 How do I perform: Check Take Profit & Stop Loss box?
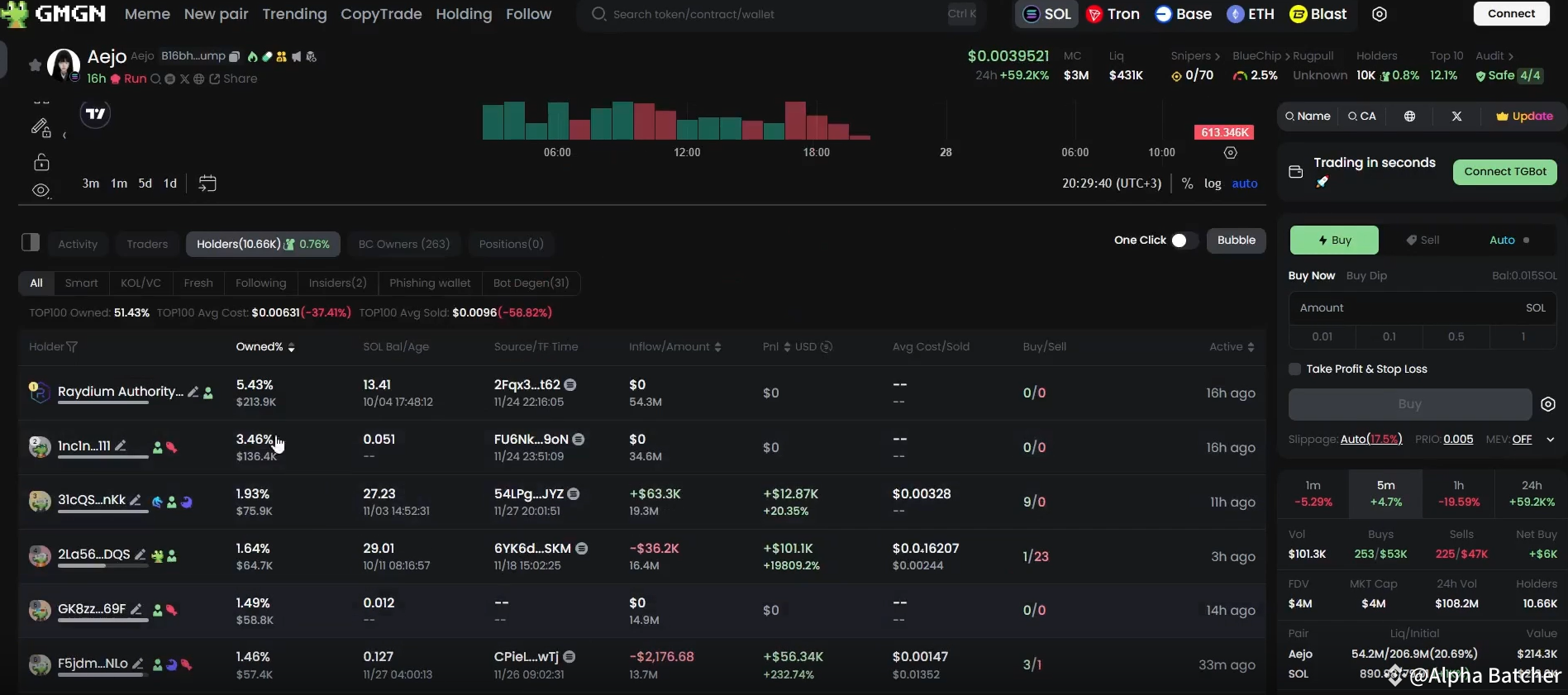pos(1295,369)
